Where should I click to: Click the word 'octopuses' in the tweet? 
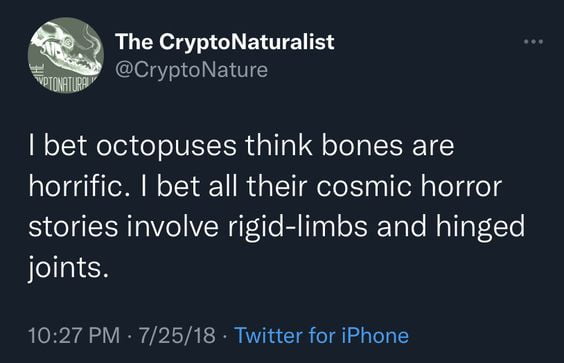click(x=166, y=146)
